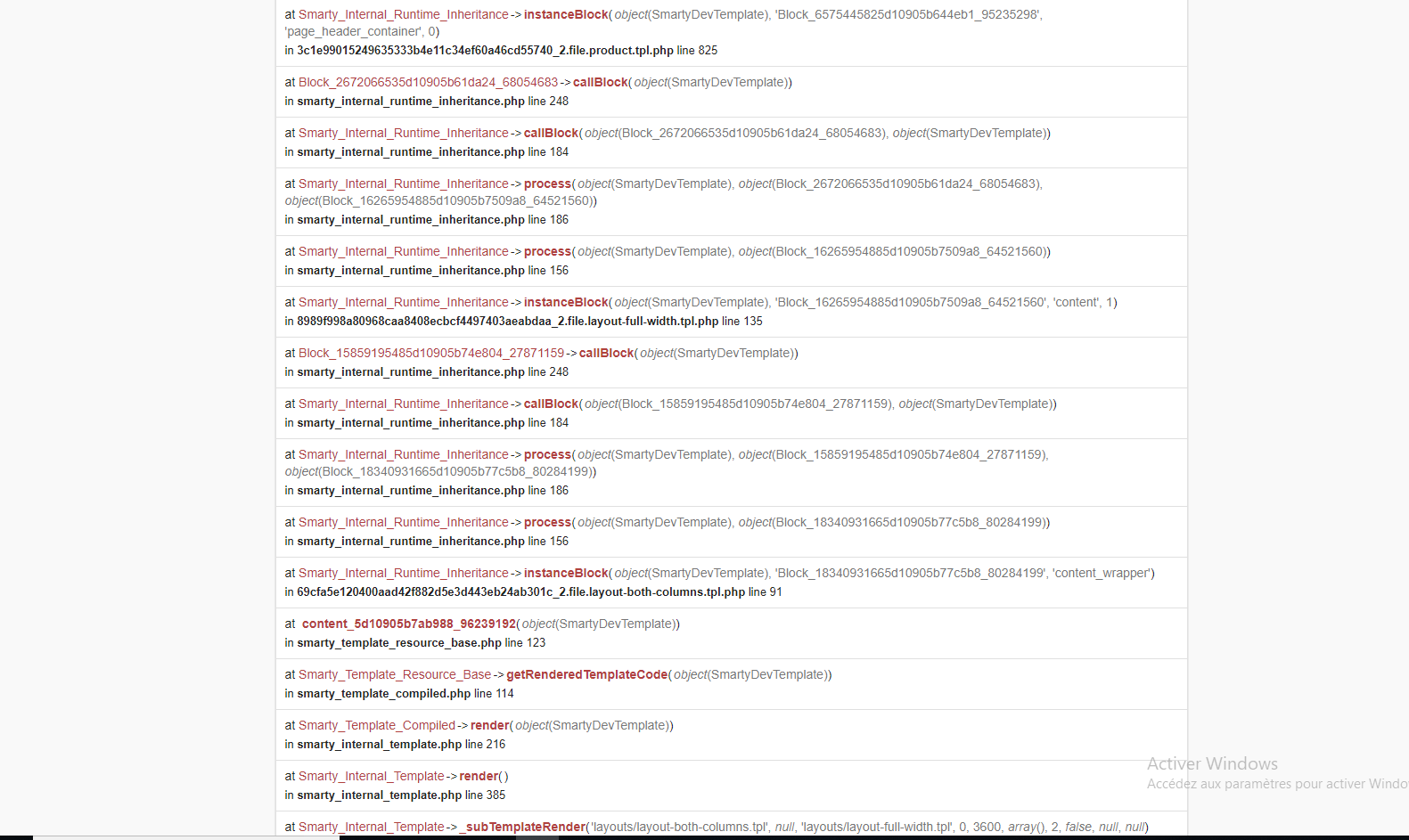This screenshot has height=840, width=1409.
Task: Click the Smarty_Template_Compiled class name
Action: [377, 725]
